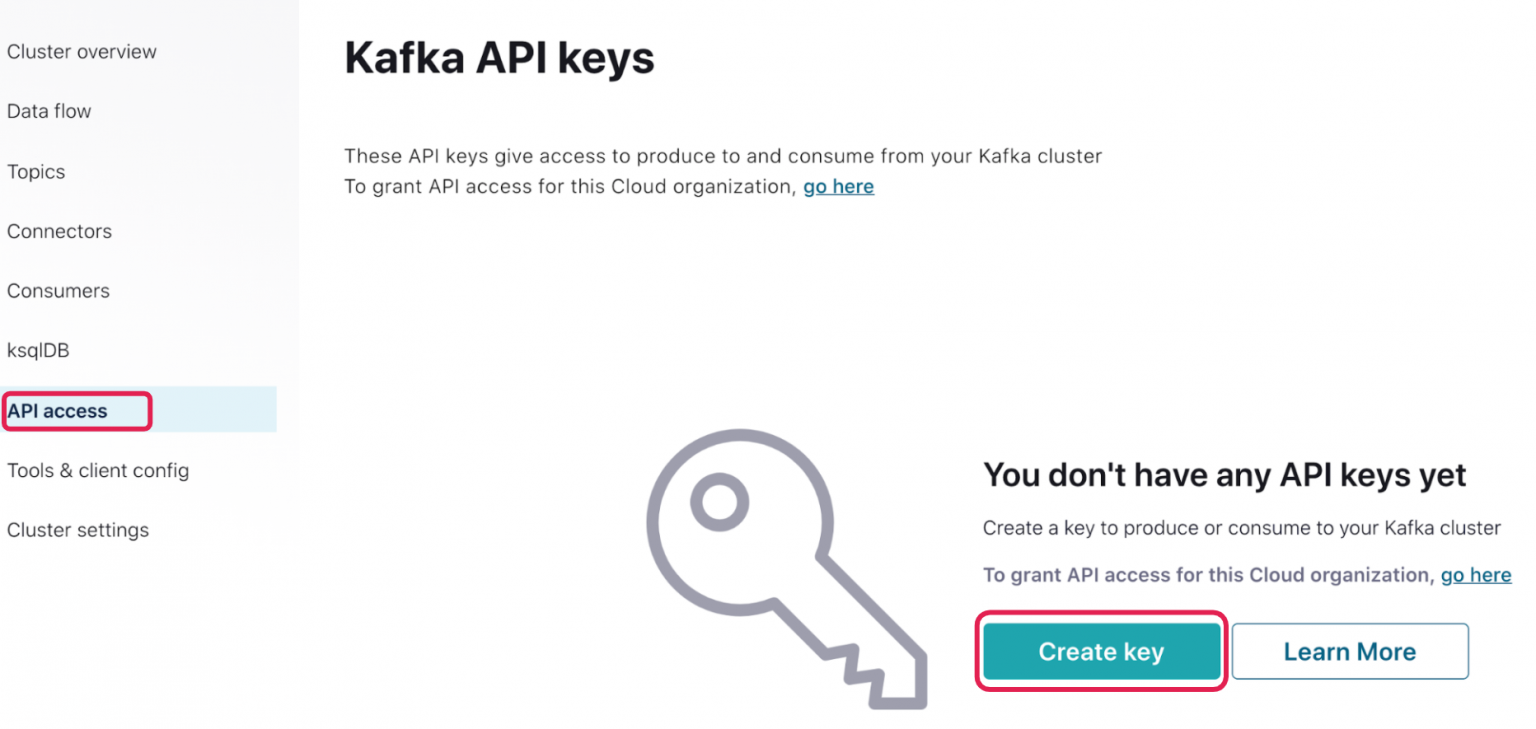Viewport: 1536px width, 729px height.
Task: Click top "To grant API access" sentence text
Action: point(570,187)
